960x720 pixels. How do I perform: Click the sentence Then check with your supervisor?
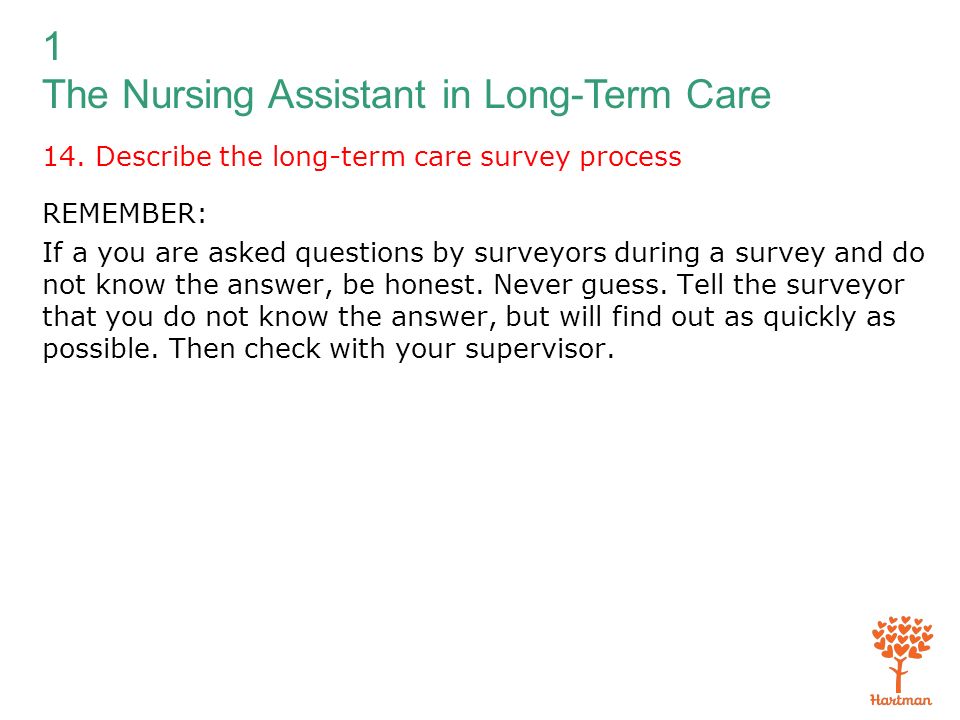(391, 350)
